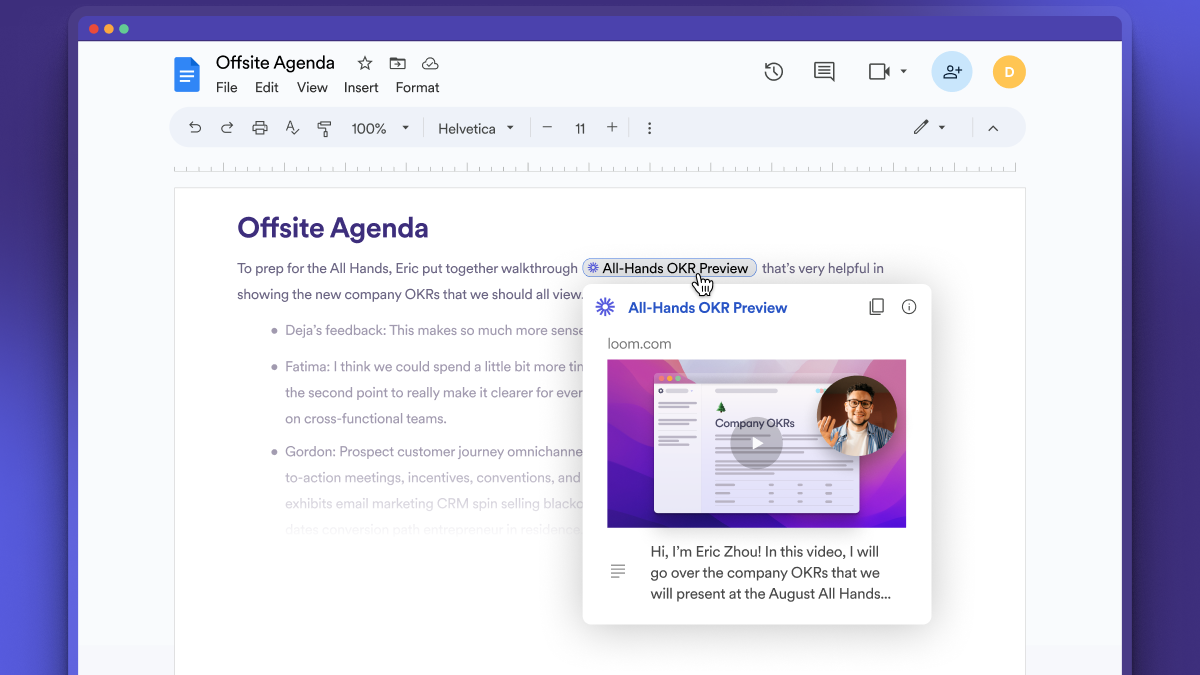Play the Company OKRs video thumbnail

pyautogui.click(x=756, y=443)
